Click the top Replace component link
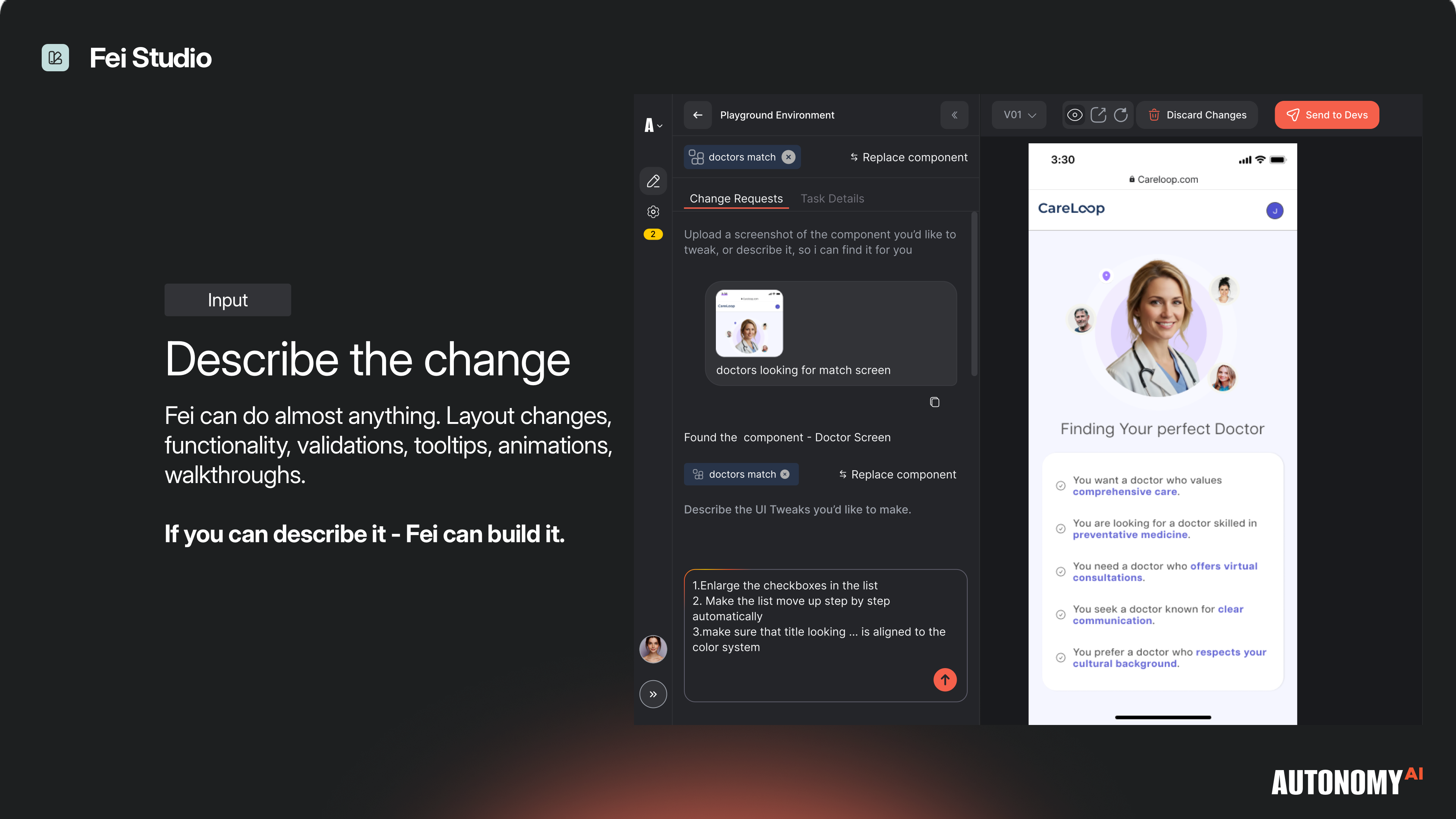This screenshot has height=819, width=1456. [909, 157]
